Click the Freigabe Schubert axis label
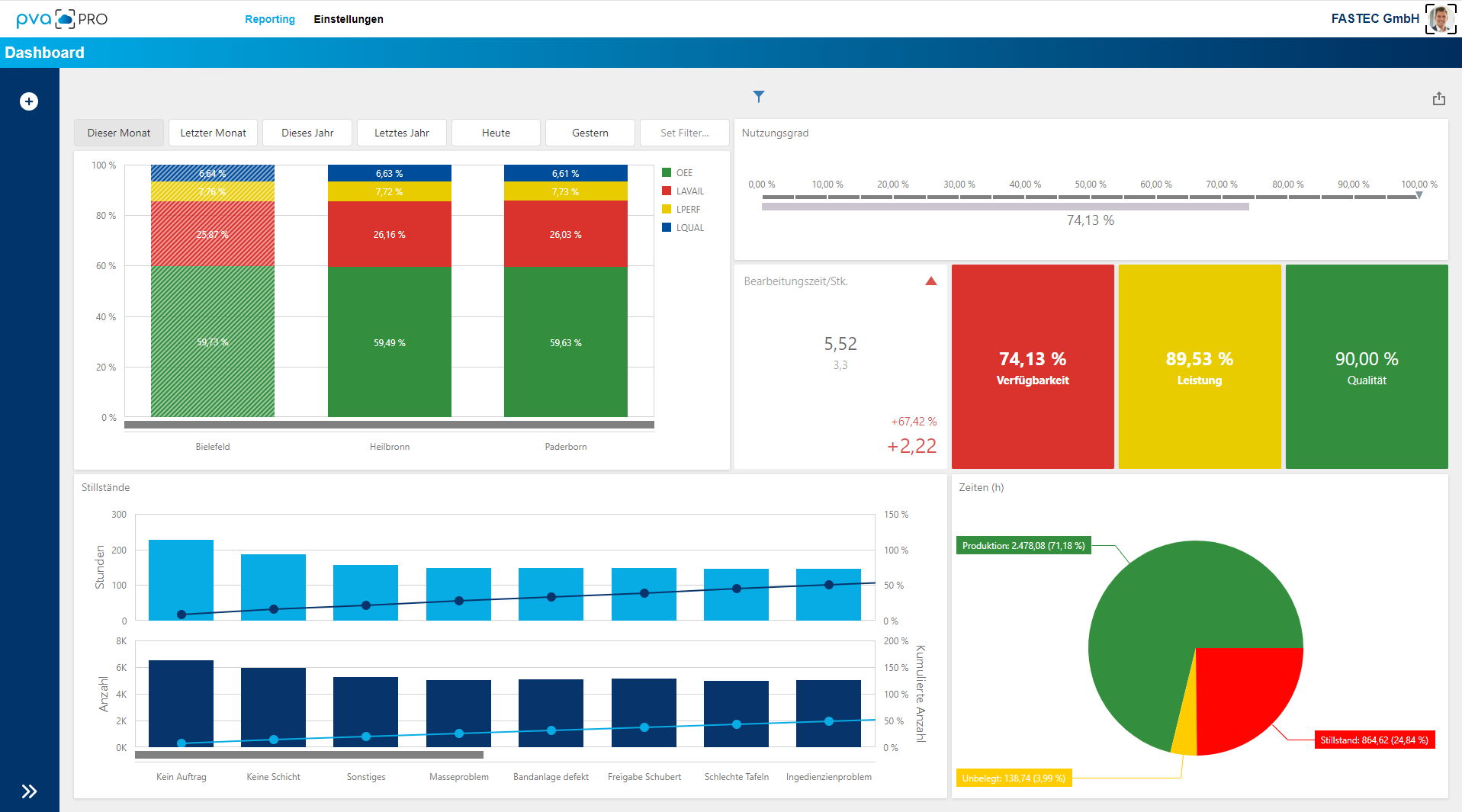 point(644,777)
